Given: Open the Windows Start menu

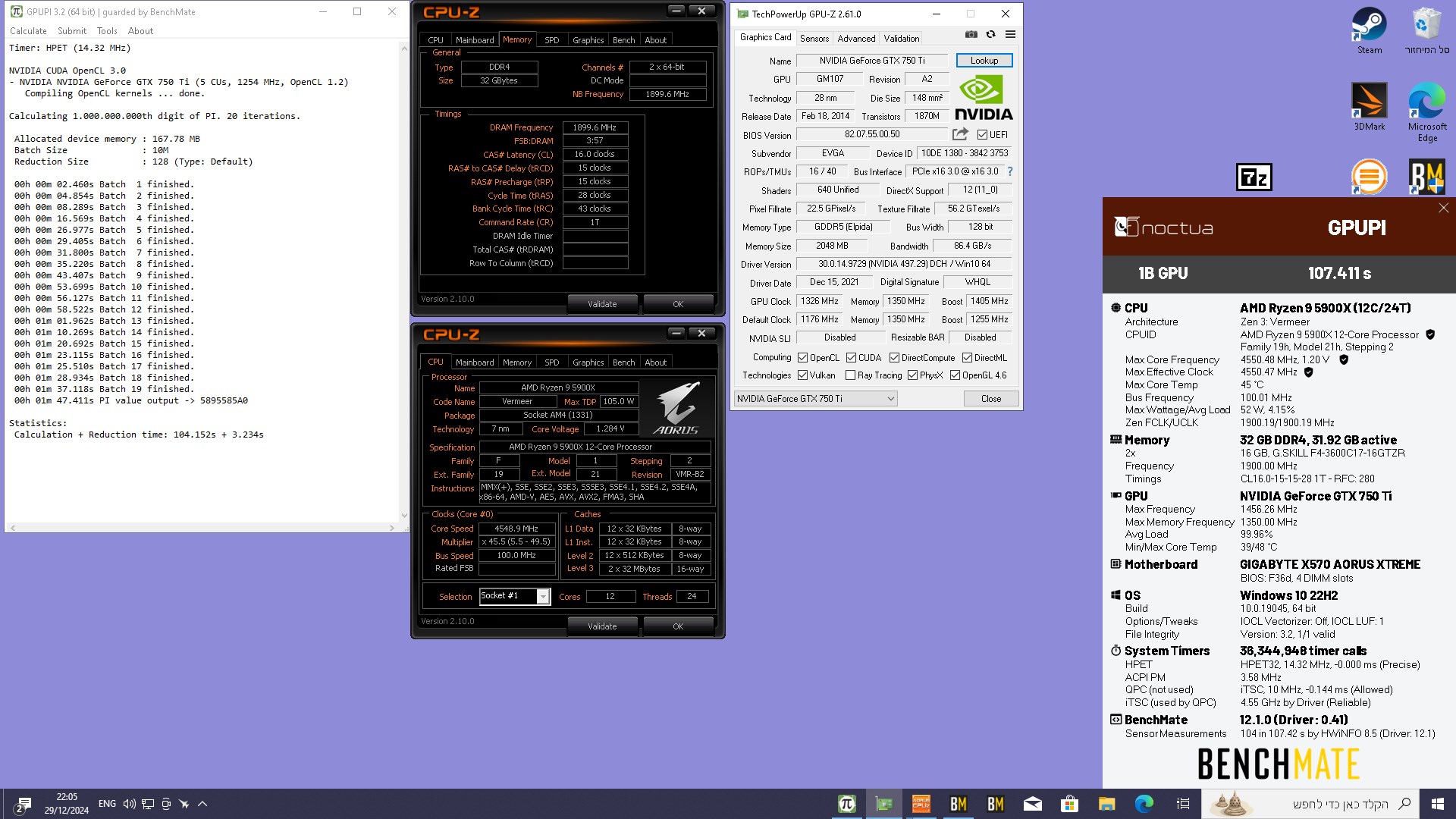Looking at the screenshot, I should (1438, 804).
